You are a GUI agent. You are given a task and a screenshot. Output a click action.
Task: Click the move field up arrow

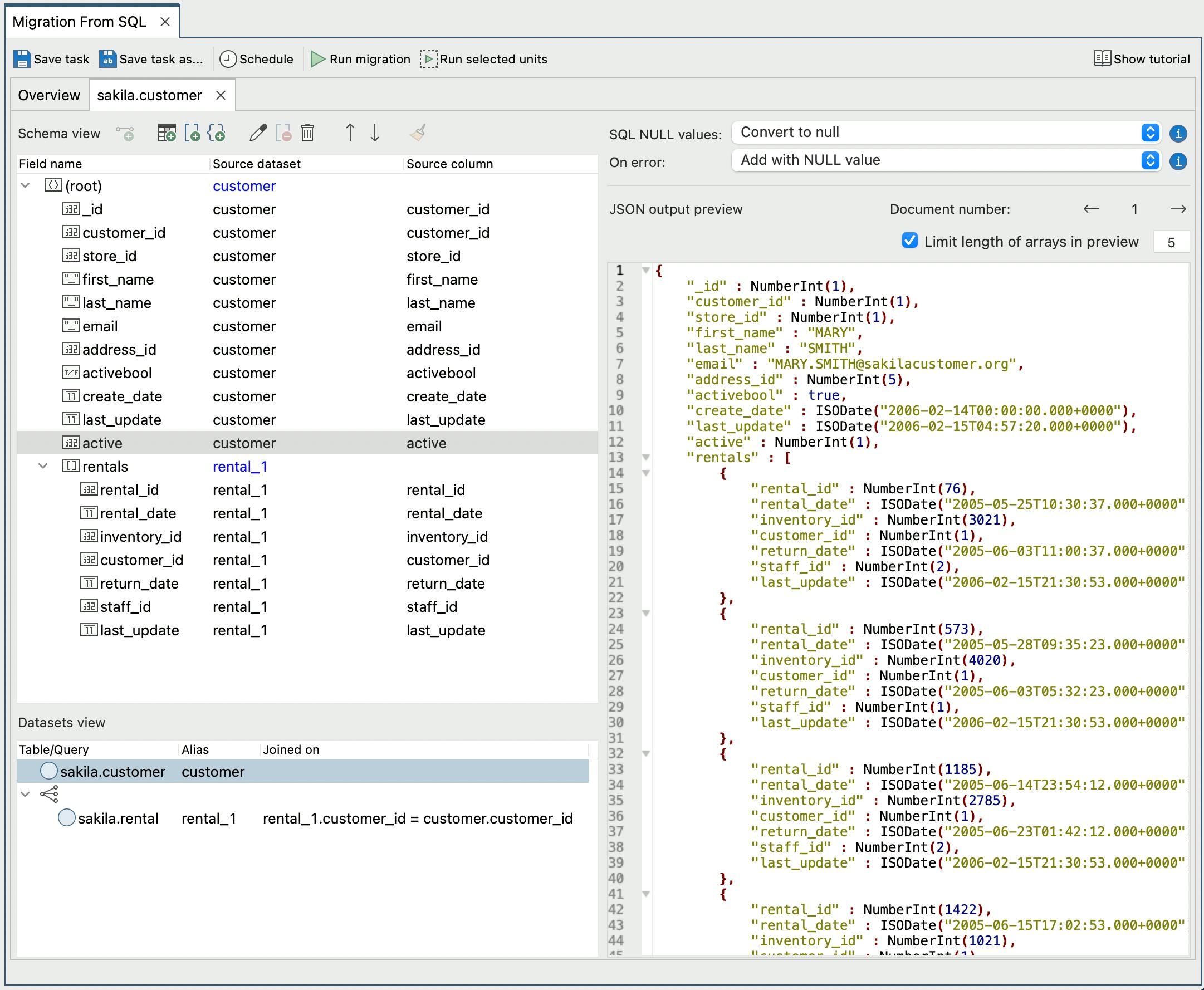point(350,133)
